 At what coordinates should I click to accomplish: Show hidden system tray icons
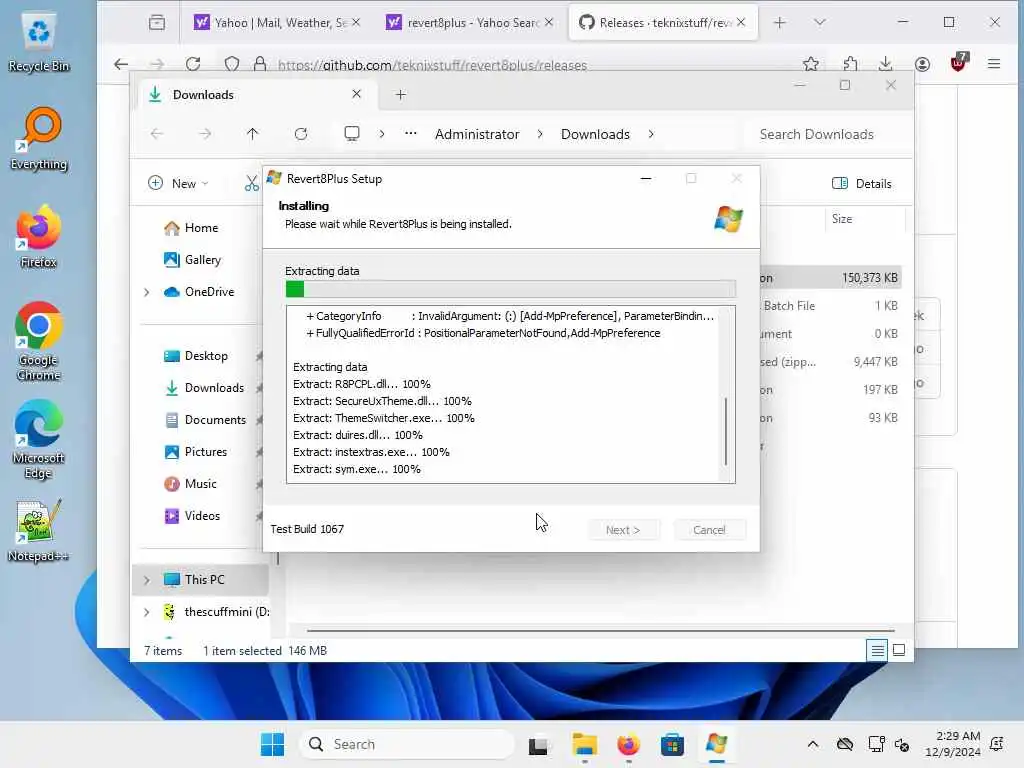click(812, 744)
